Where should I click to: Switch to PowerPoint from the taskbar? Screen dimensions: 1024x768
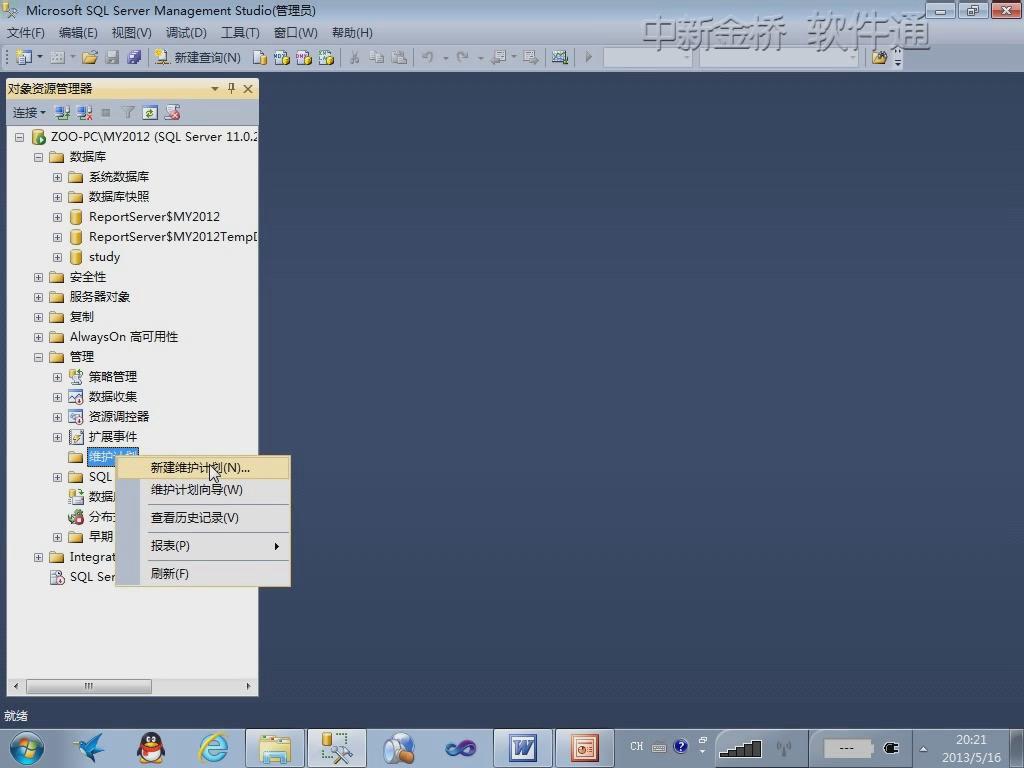click(x=584, y=748)
